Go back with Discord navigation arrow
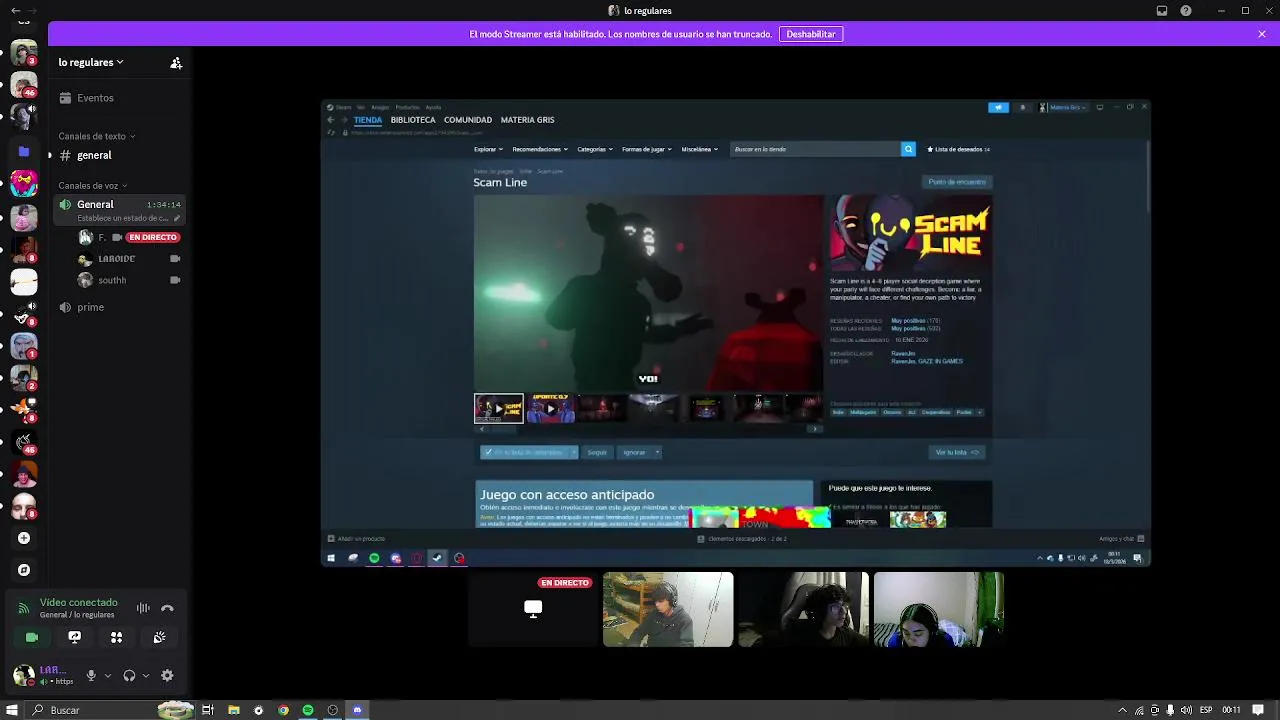Image resolution: width=1280 pixels, height=720 pixels. pos(14,10)
